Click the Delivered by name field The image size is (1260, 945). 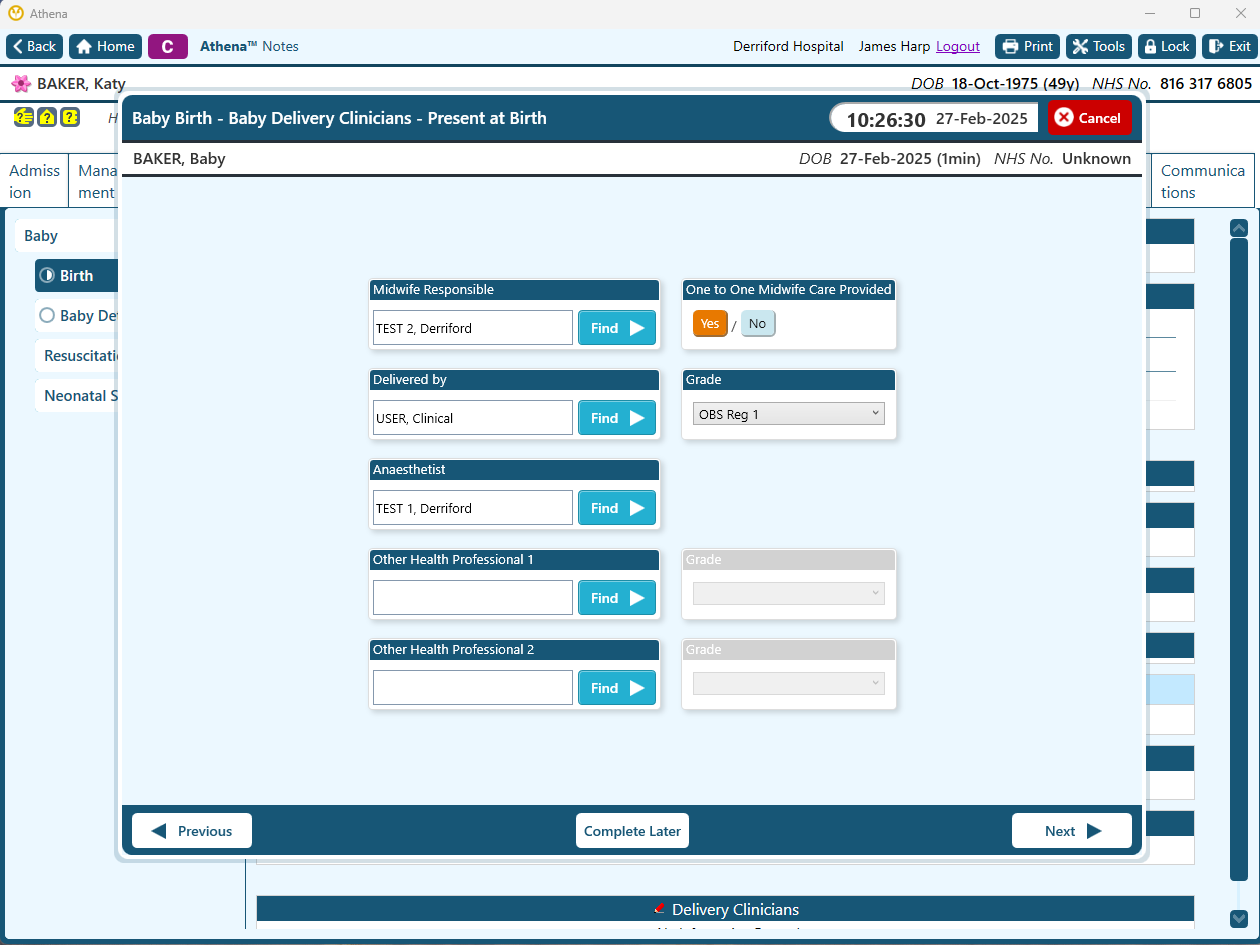[473, 418]
